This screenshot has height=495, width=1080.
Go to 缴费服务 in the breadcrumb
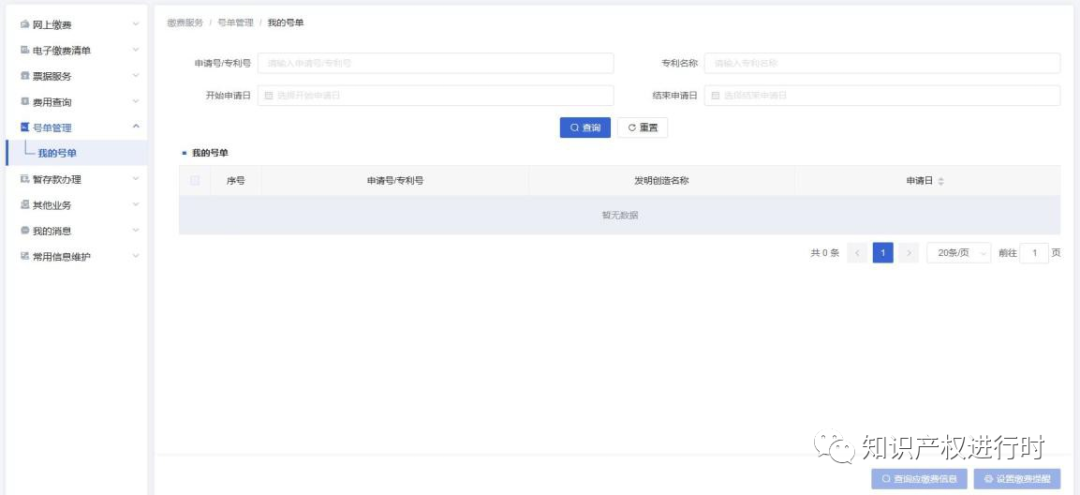click(x=185, y=22)
